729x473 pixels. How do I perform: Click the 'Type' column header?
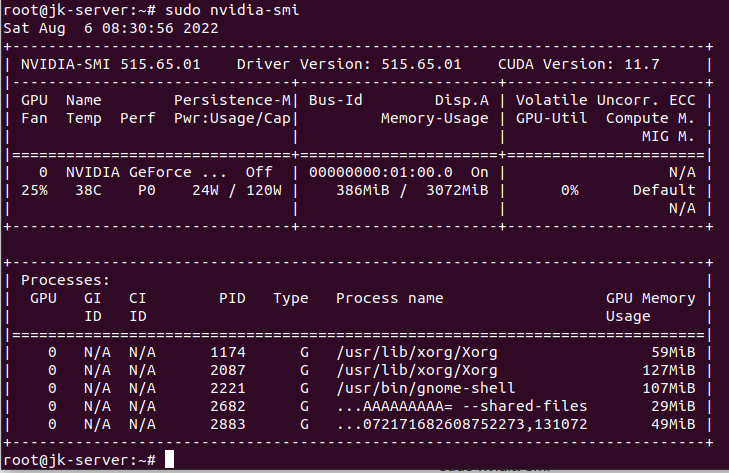tap(291, 298)
